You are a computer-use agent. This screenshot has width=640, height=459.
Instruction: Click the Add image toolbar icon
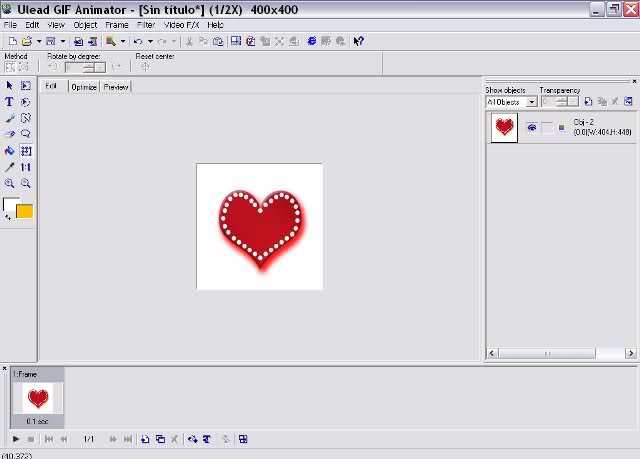click(78, 41)
